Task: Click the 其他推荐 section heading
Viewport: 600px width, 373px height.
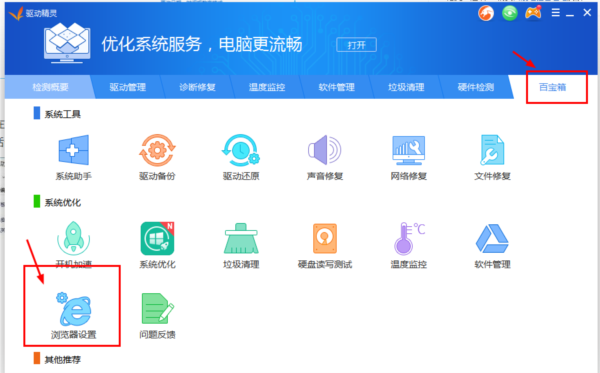Action: (x=62, y=360)
